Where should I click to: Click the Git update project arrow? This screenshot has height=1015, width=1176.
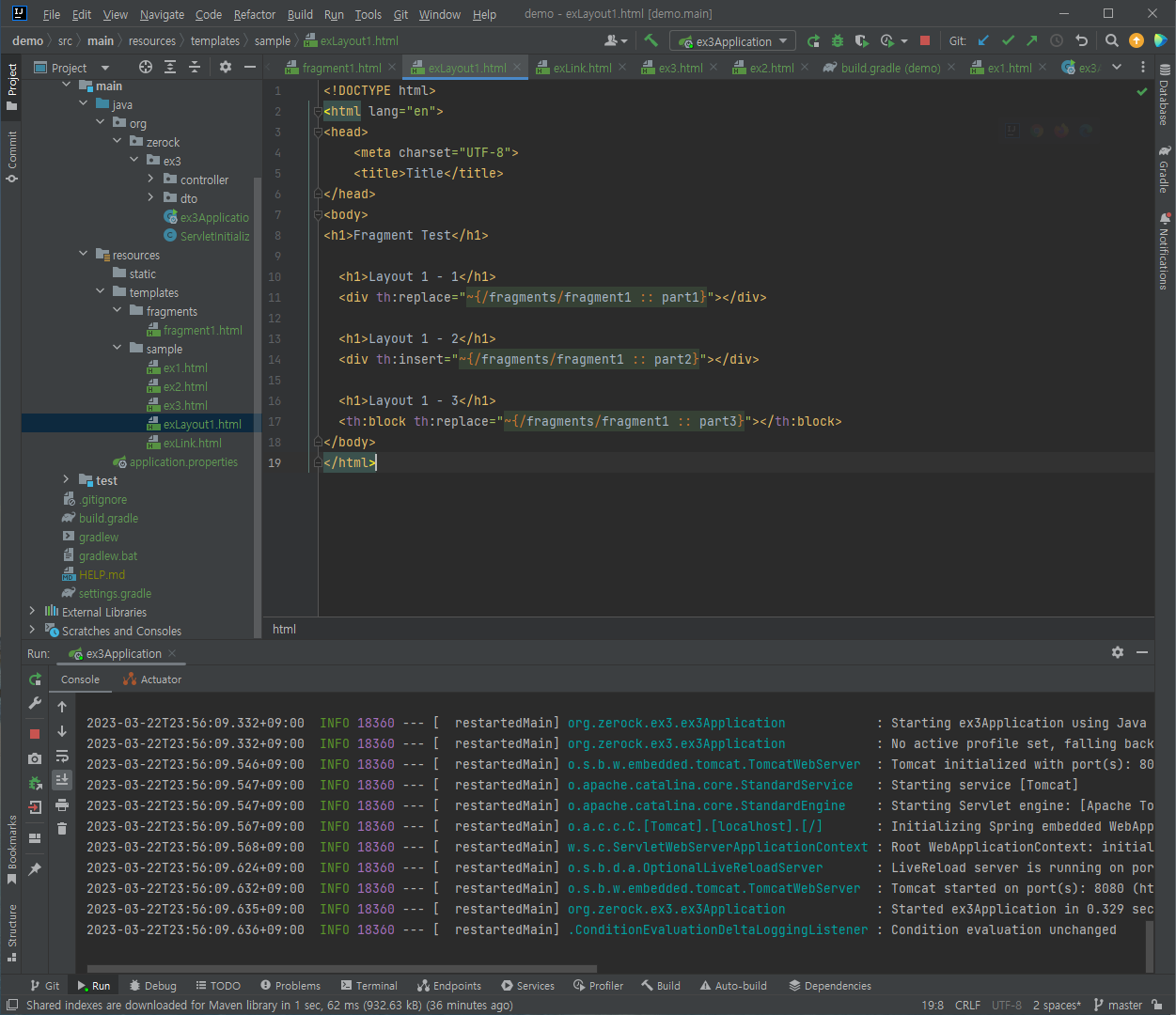pos(983,40)
